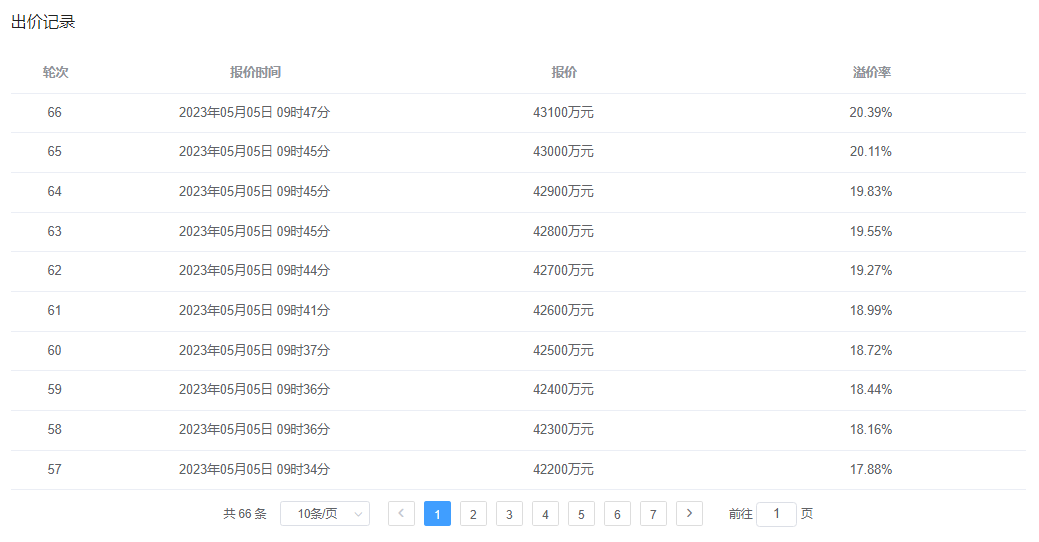The image size is (1039, 542).
Task: Click the 42200万元 price cell
Action: click(563, 469)
